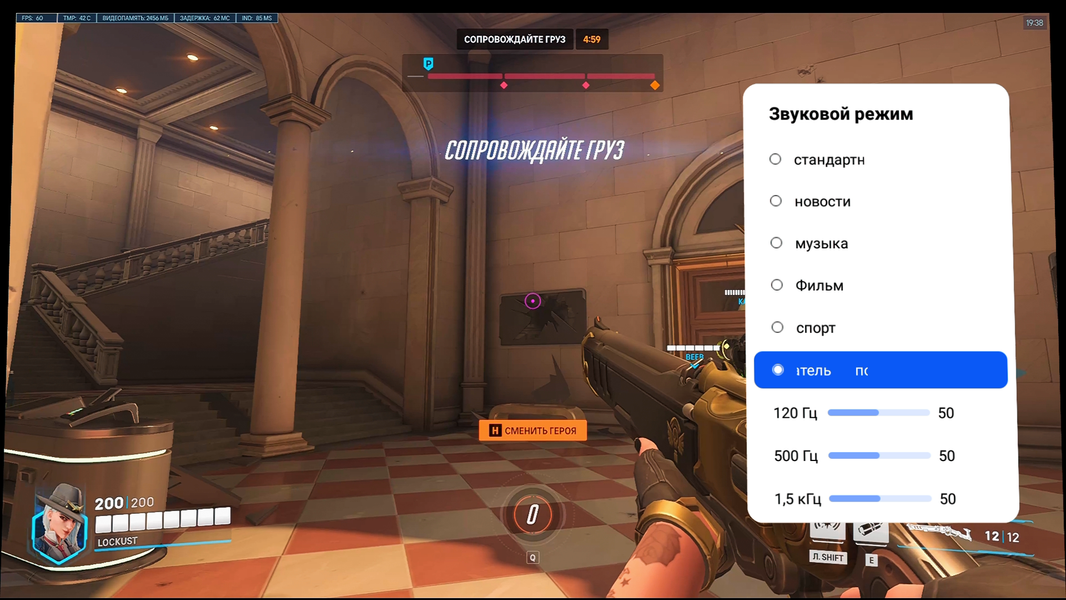Click the dynamite ability icon
Screen dimensions: 1066x600
[871, 531]
